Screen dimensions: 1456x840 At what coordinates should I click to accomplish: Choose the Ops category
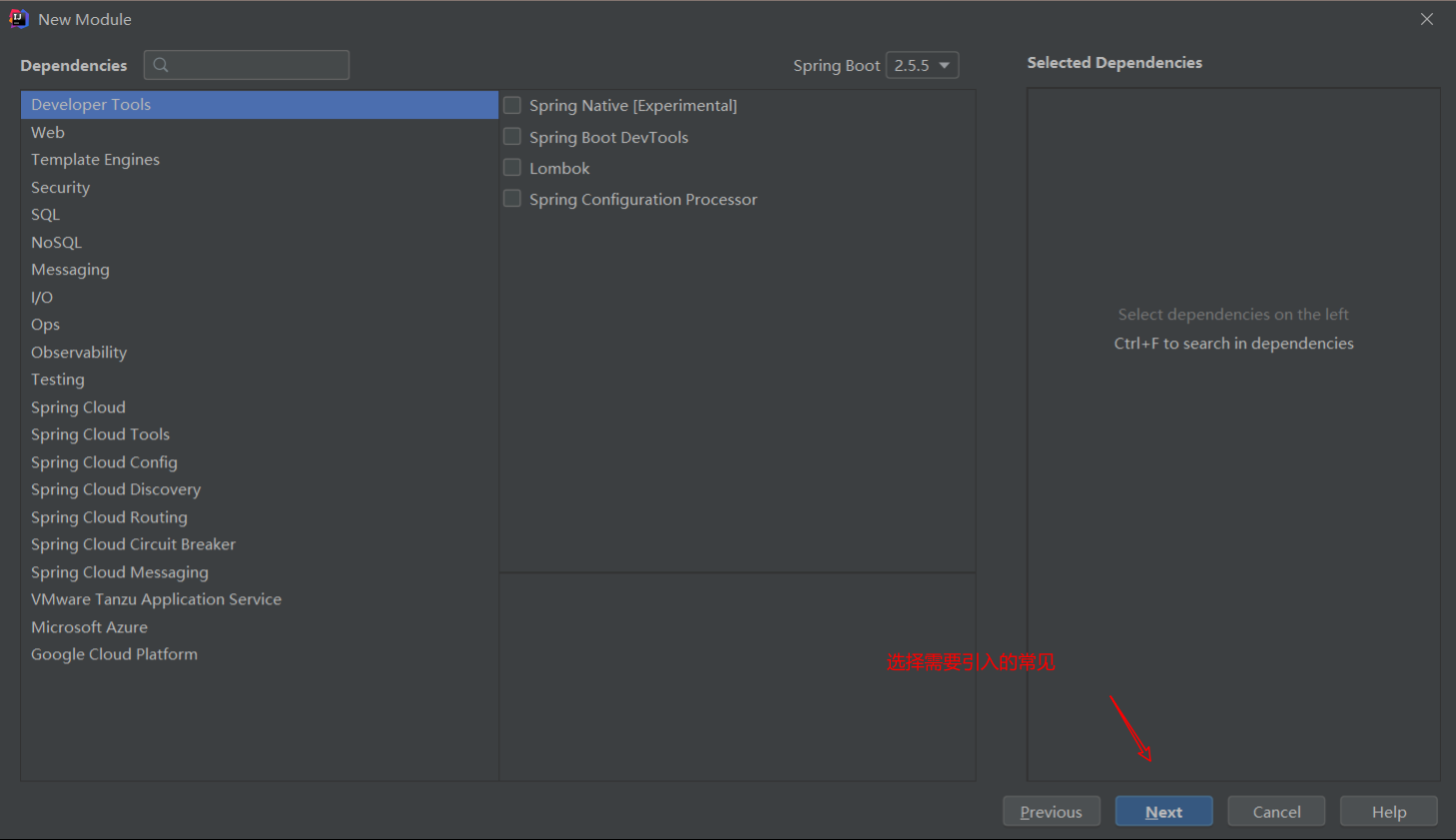coord(260,325)
